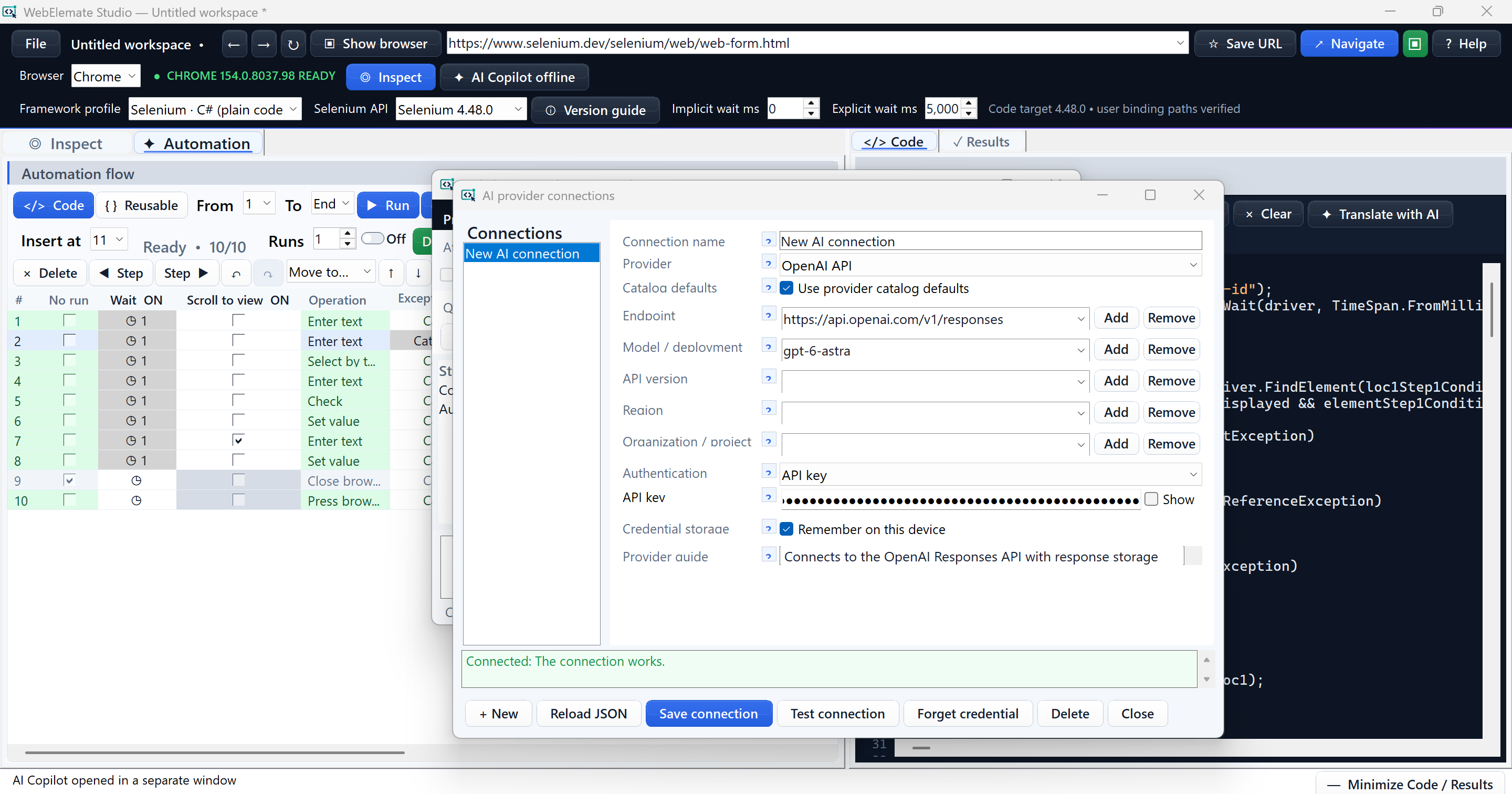Image resolution: width=1512 pixels, height=794 pixels.
Task: Uncheck Use provider catalog defaults
Action: (786, 288)
